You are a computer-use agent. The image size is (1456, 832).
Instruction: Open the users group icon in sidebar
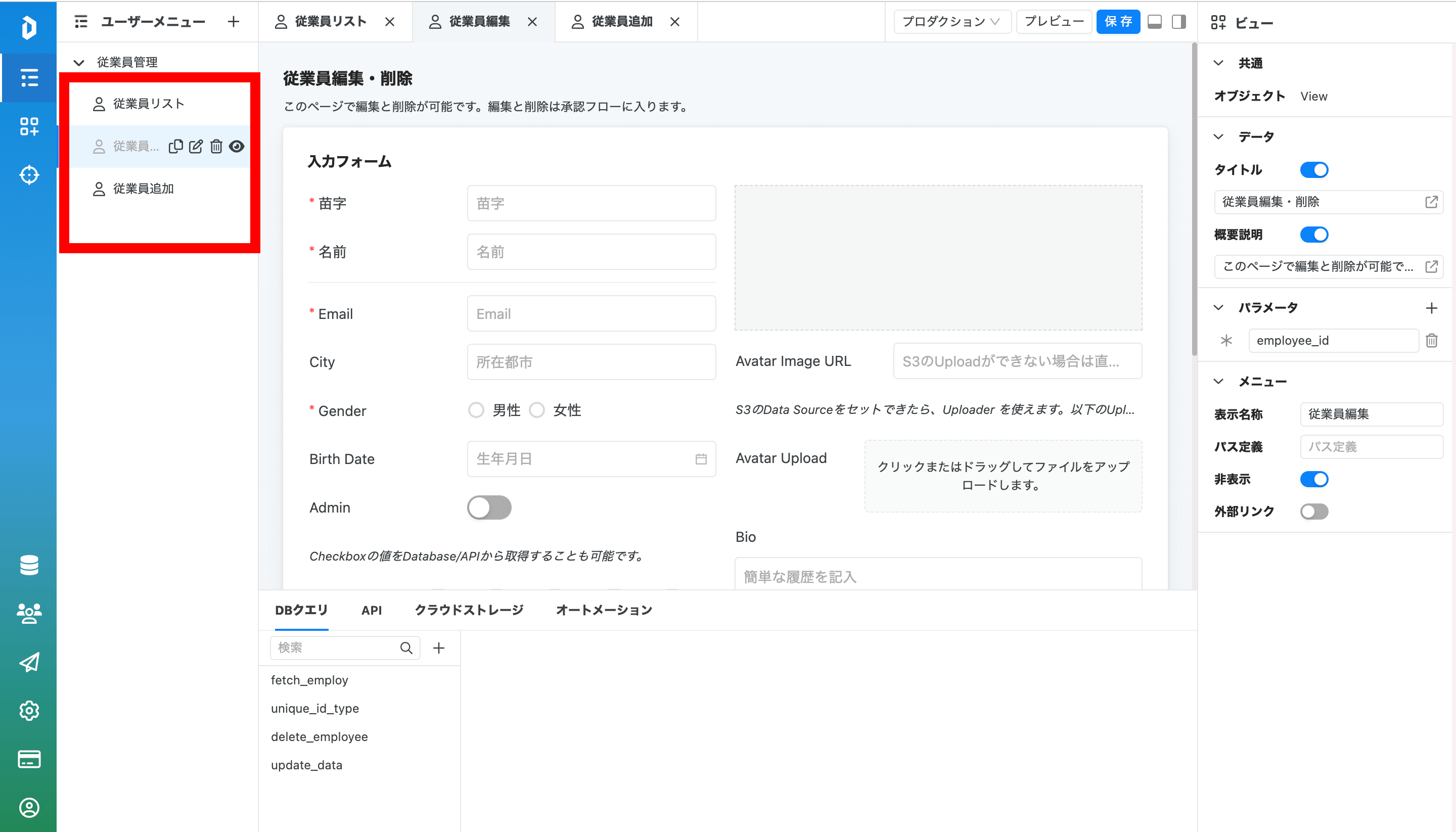coord(29,613)
